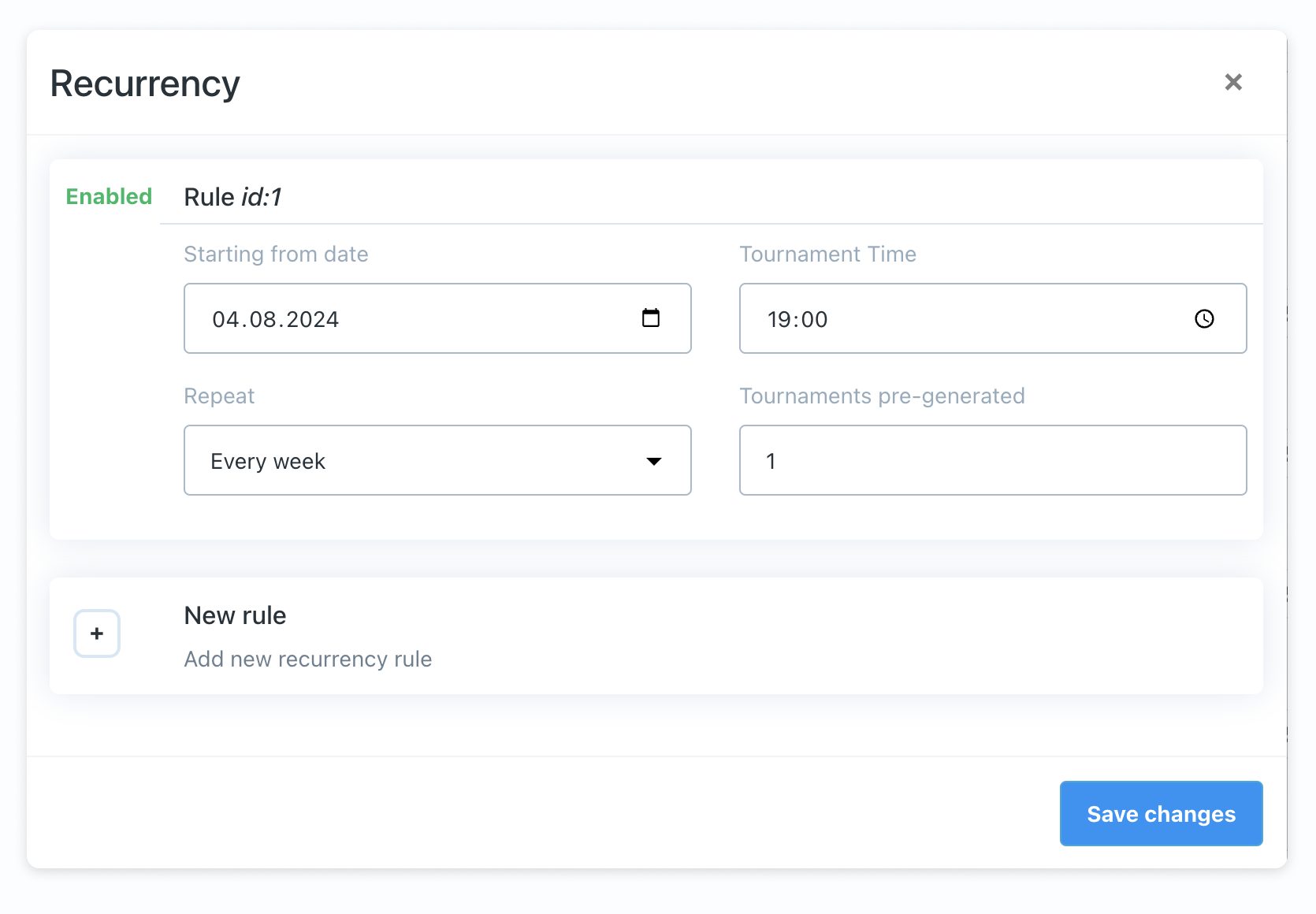This screenshot has width=1316, height=914.
Task: Click the Enabled status of Rule id:1
Action: (108, 196)
